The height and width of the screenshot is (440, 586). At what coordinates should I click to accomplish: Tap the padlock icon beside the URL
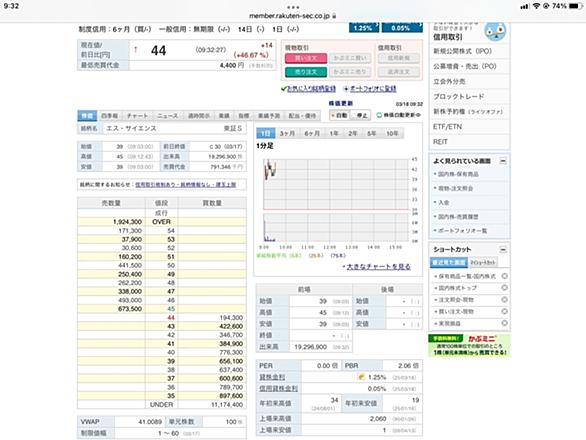point(334,16)
